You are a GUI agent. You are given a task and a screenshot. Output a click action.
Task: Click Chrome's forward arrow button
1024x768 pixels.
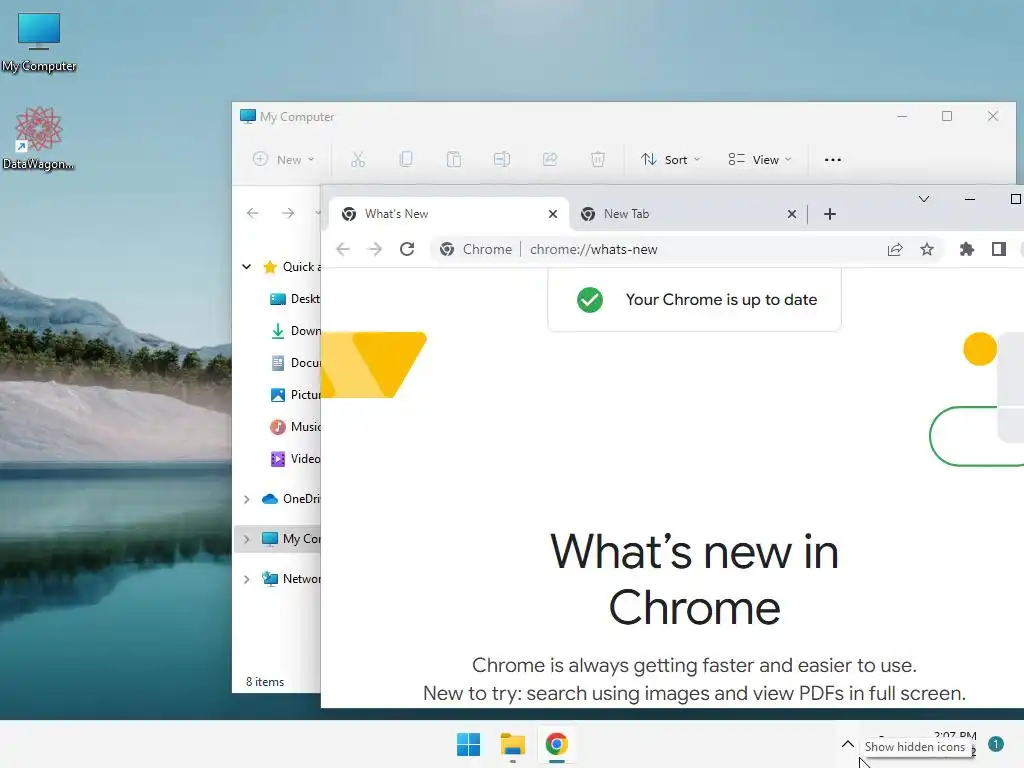pos(374,249)
